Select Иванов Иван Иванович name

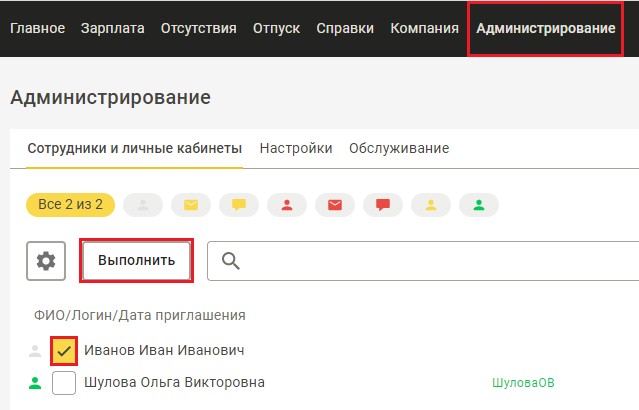164,350
